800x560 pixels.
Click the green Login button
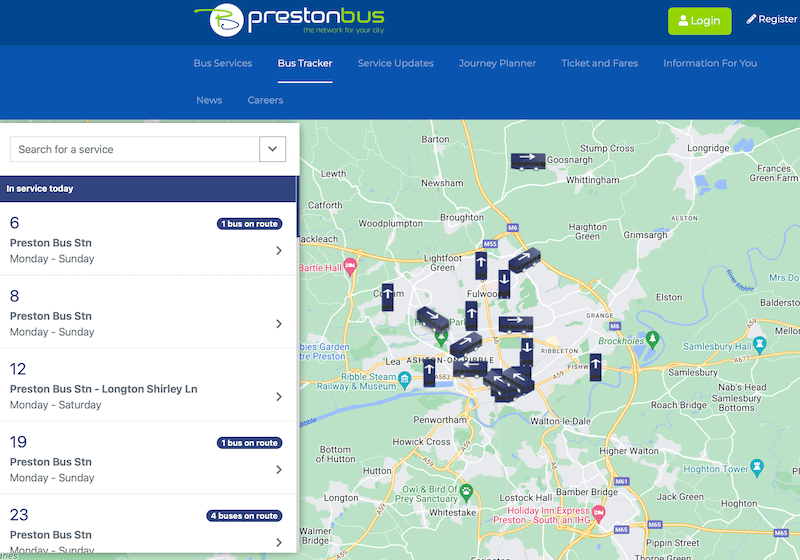(700, 20)
